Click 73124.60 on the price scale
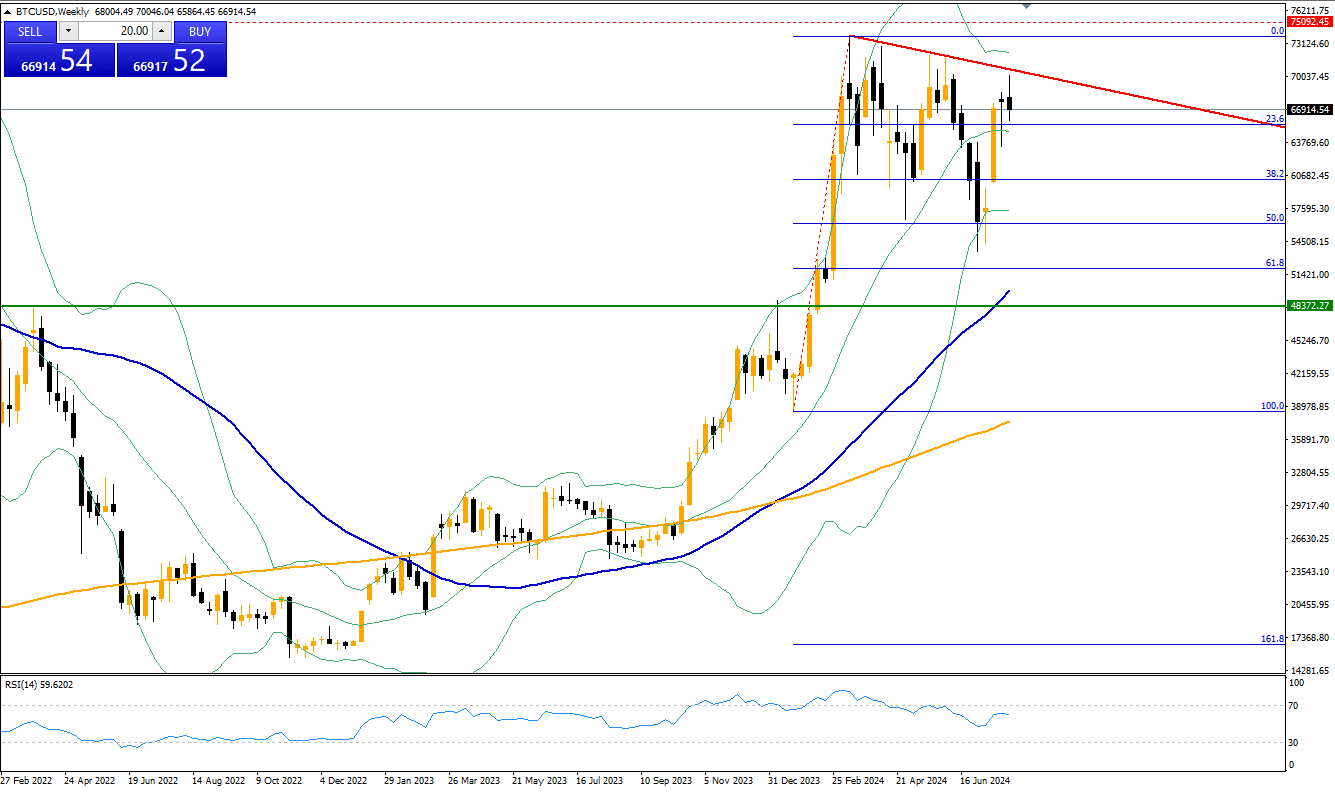Viewport: 1335px width, 792px height. 1309,43
